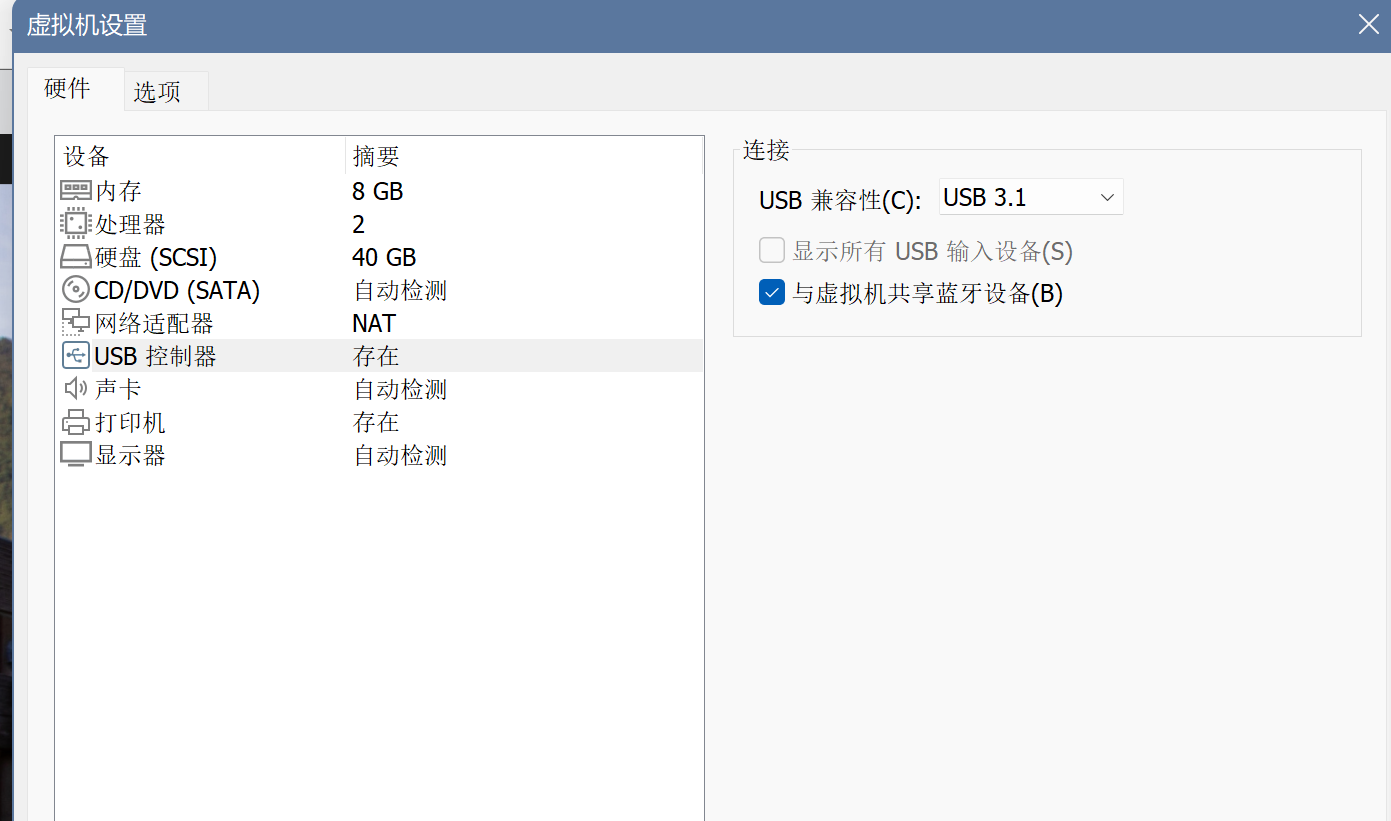
Task: Select the 硬盘 (SCSI) hard disk icon
Action: (75, 256)
